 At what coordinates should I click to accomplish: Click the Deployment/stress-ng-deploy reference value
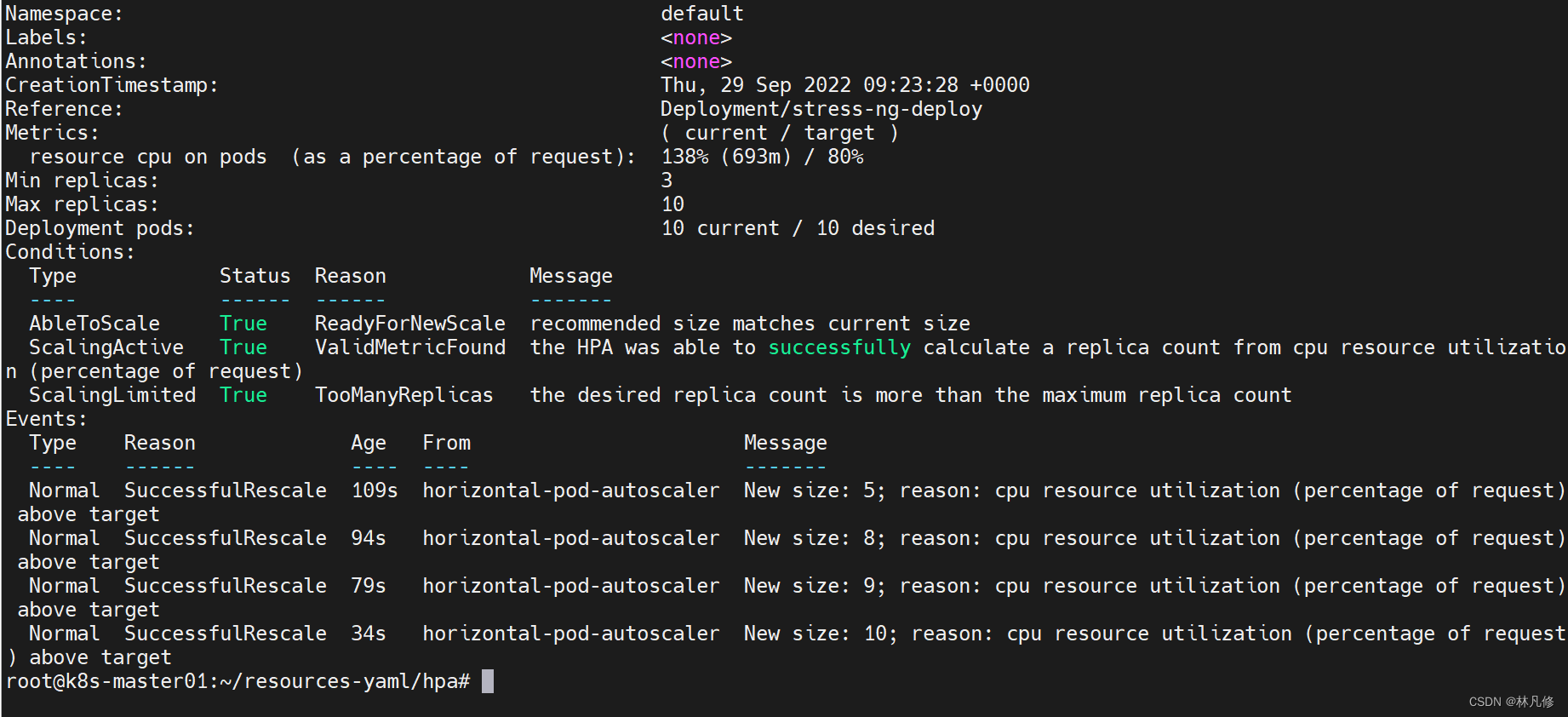821,109
